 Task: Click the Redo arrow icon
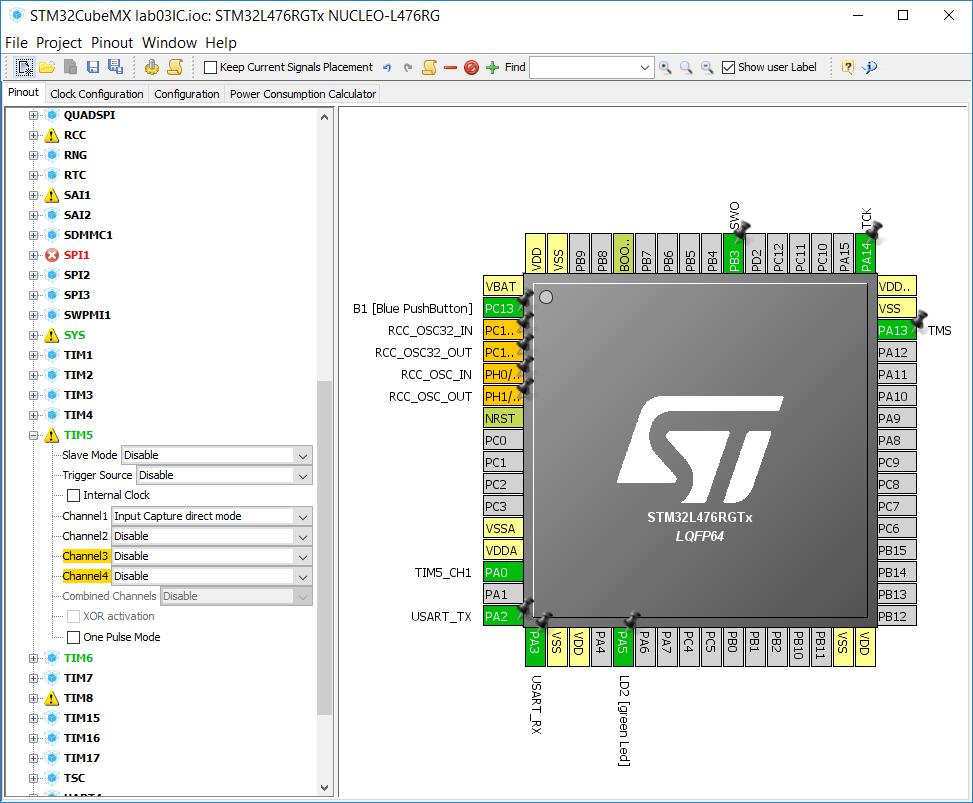[x=408, y=68]
